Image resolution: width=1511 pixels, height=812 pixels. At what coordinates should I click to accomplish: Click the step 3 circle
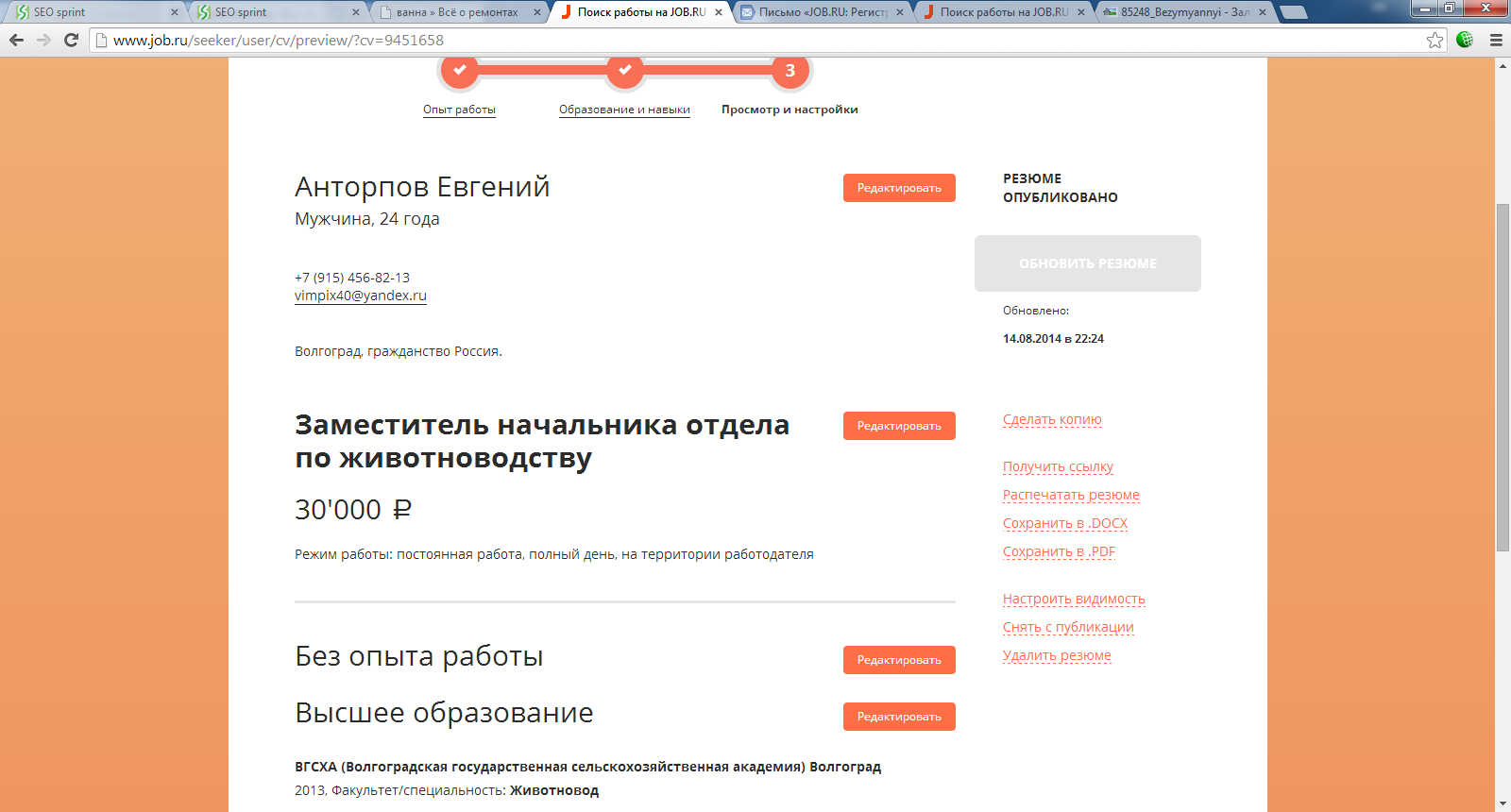coord(790,70)
